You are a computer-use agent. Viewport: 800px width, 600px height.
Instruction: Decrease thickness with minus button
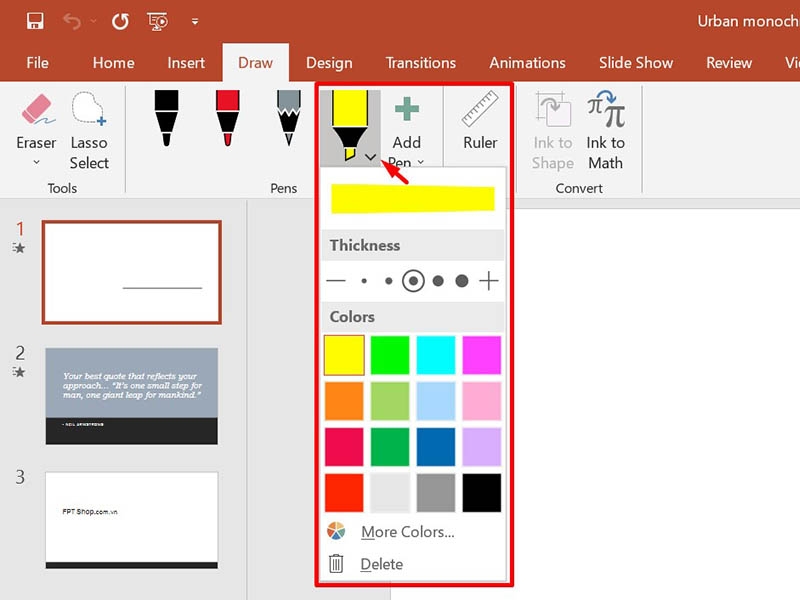pyautogui.click(x=336, y=281)
